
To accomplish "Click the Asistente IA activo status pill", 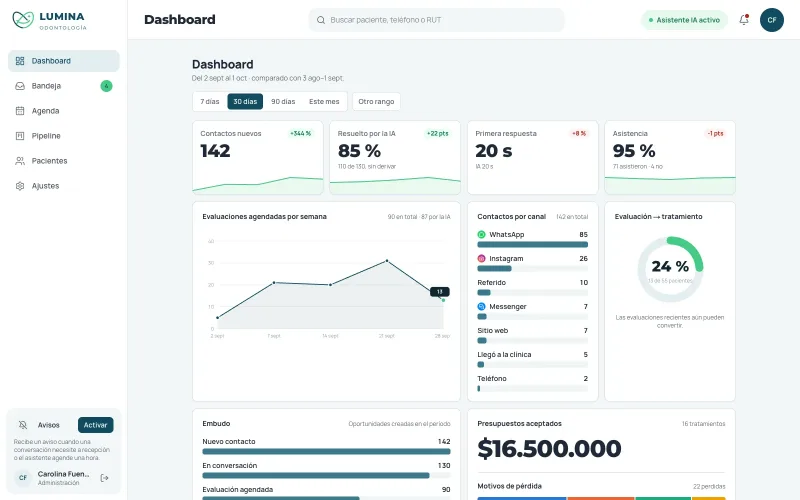I will point(684,20).
